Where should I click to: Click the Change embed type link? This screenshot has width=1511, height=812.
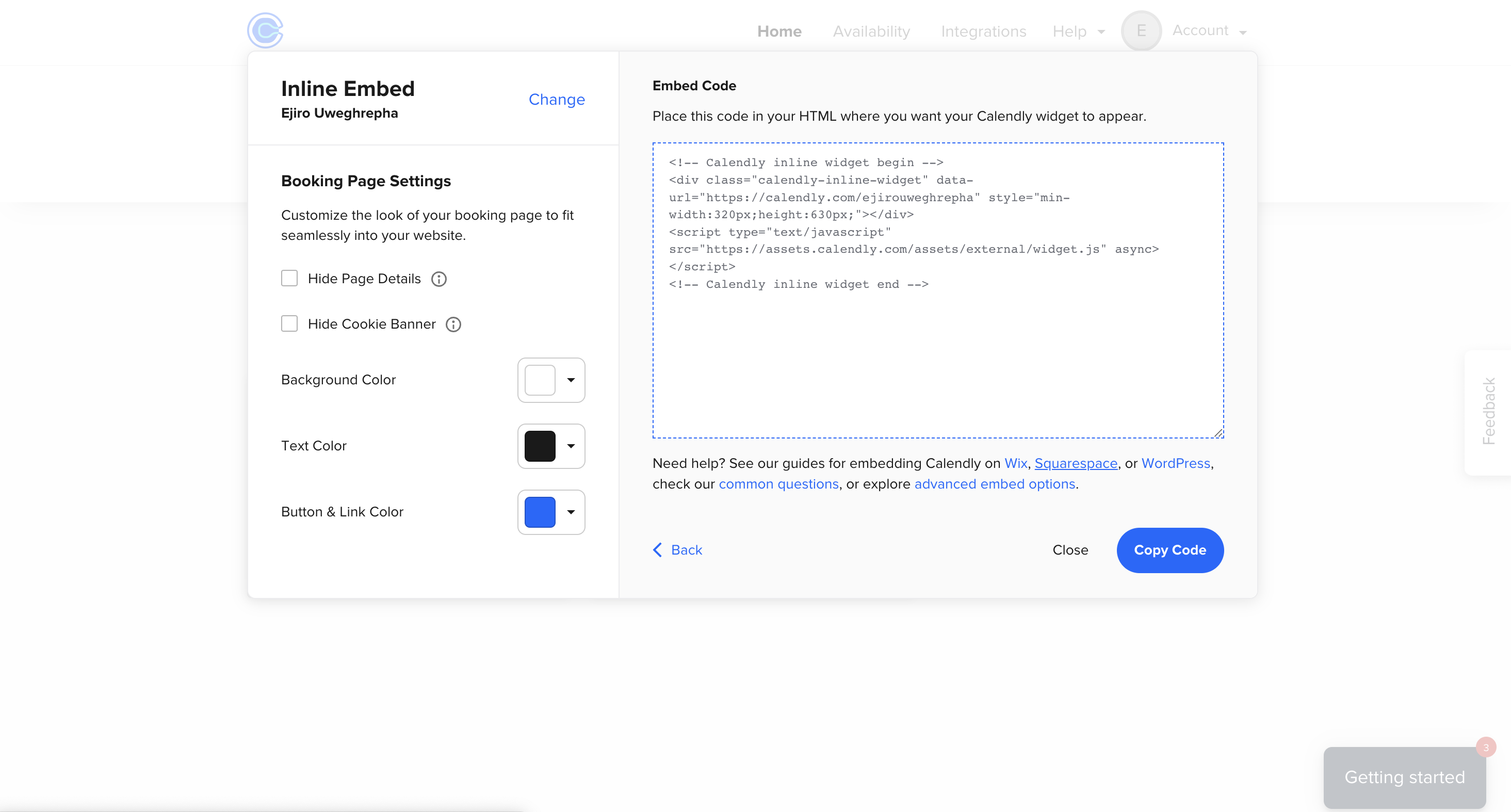[557, 100]
